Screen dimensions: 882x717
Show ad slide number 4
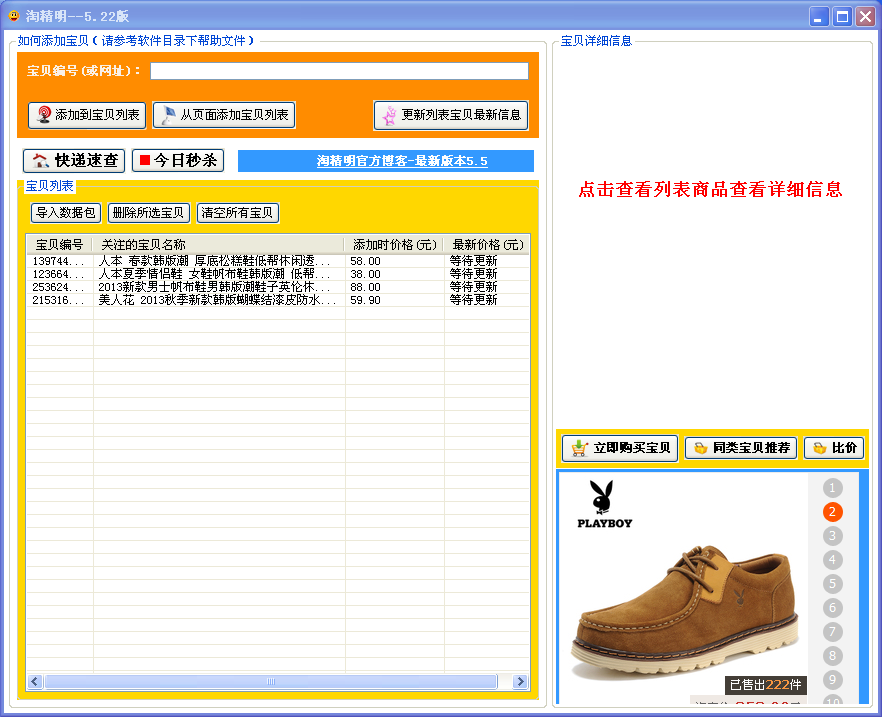tap(832, 560)
